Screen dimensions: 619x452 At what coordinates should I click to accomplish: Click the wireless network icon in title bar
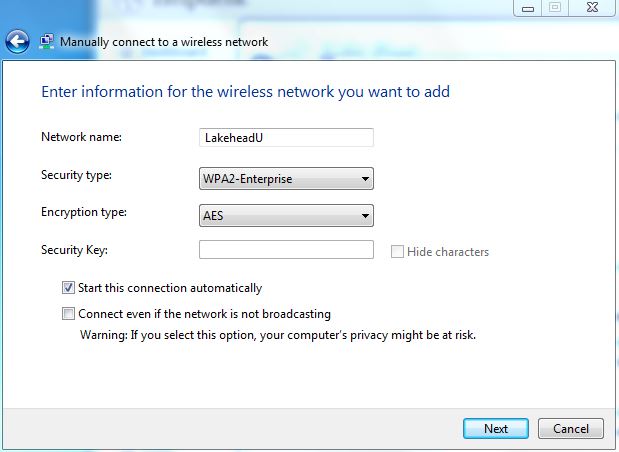pyautogui.click(x=47, y=42)
